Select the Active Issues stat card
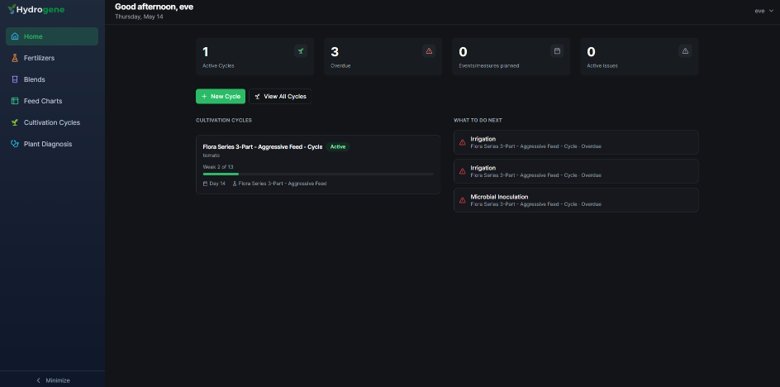 point(639,57)
